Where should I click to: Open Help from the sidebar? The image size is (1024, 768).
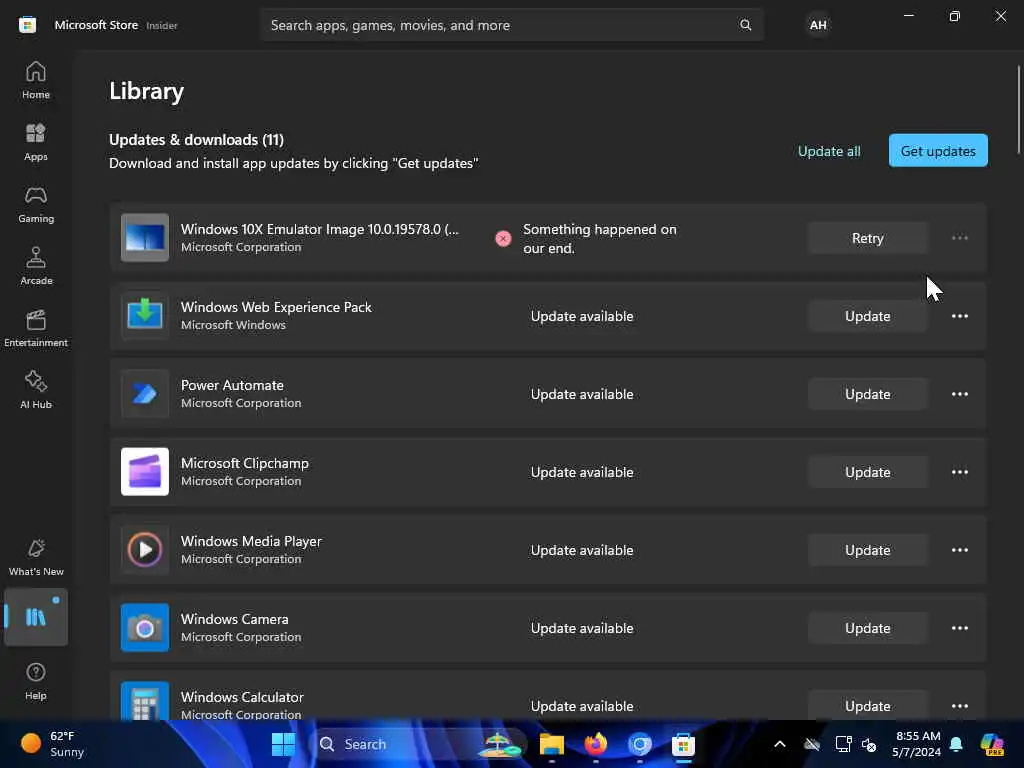[36, 681]
